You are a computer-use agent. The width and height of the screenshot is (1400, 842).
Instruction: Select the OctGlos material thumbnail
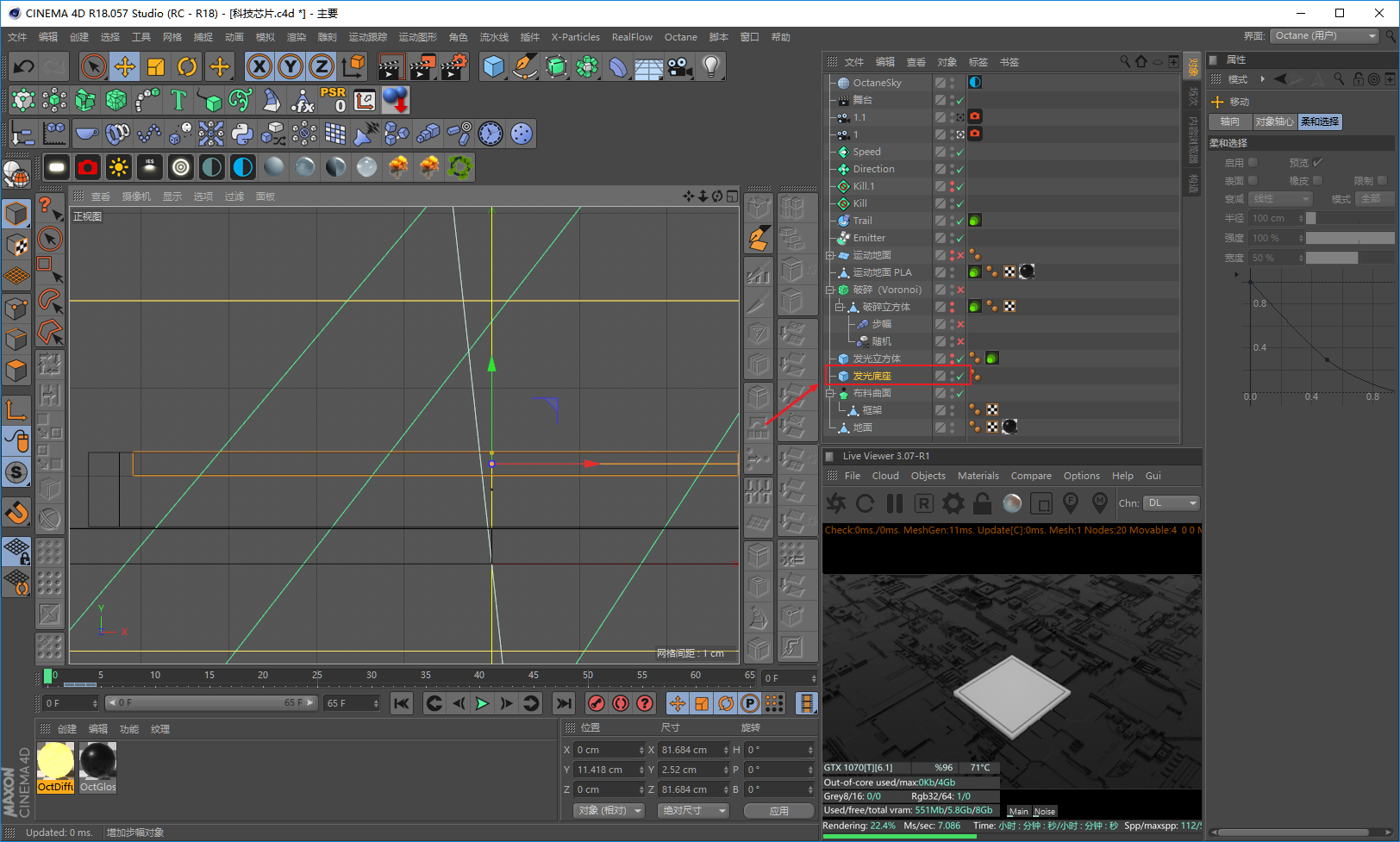97,767
